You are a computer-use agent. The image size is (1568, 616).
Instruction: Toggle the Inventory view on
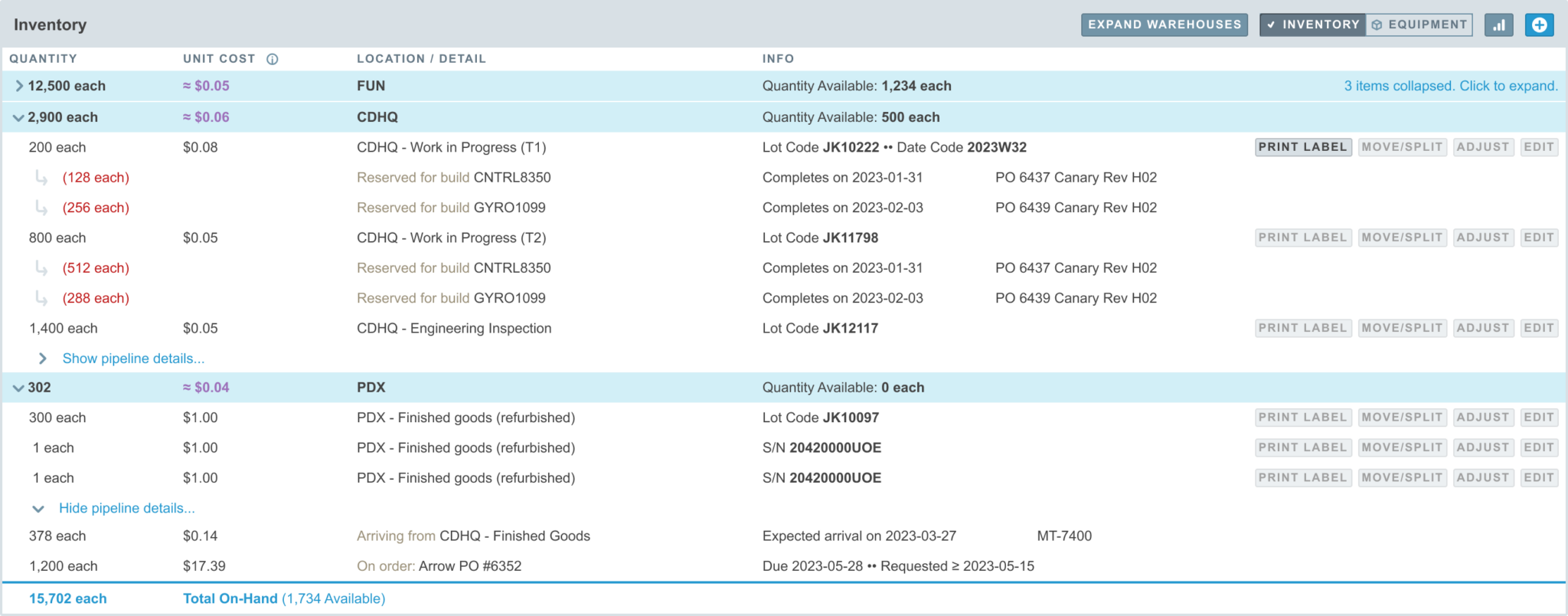[x=1312, y=25]
